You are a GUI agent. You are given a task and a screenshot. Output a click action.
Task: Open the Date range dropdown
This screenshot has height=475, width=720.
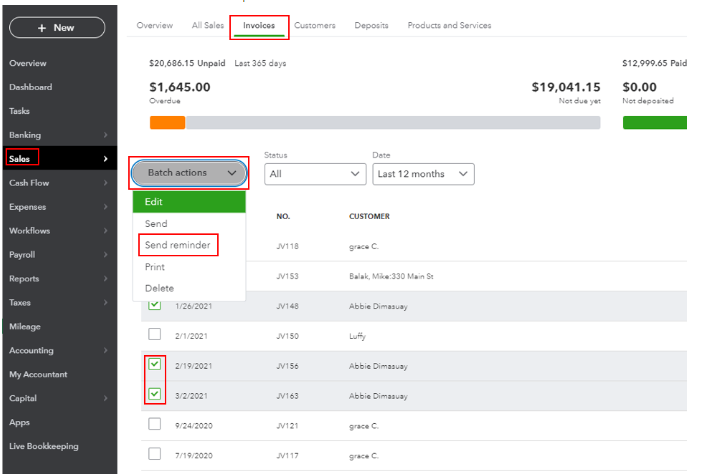(x=422, y=174)
